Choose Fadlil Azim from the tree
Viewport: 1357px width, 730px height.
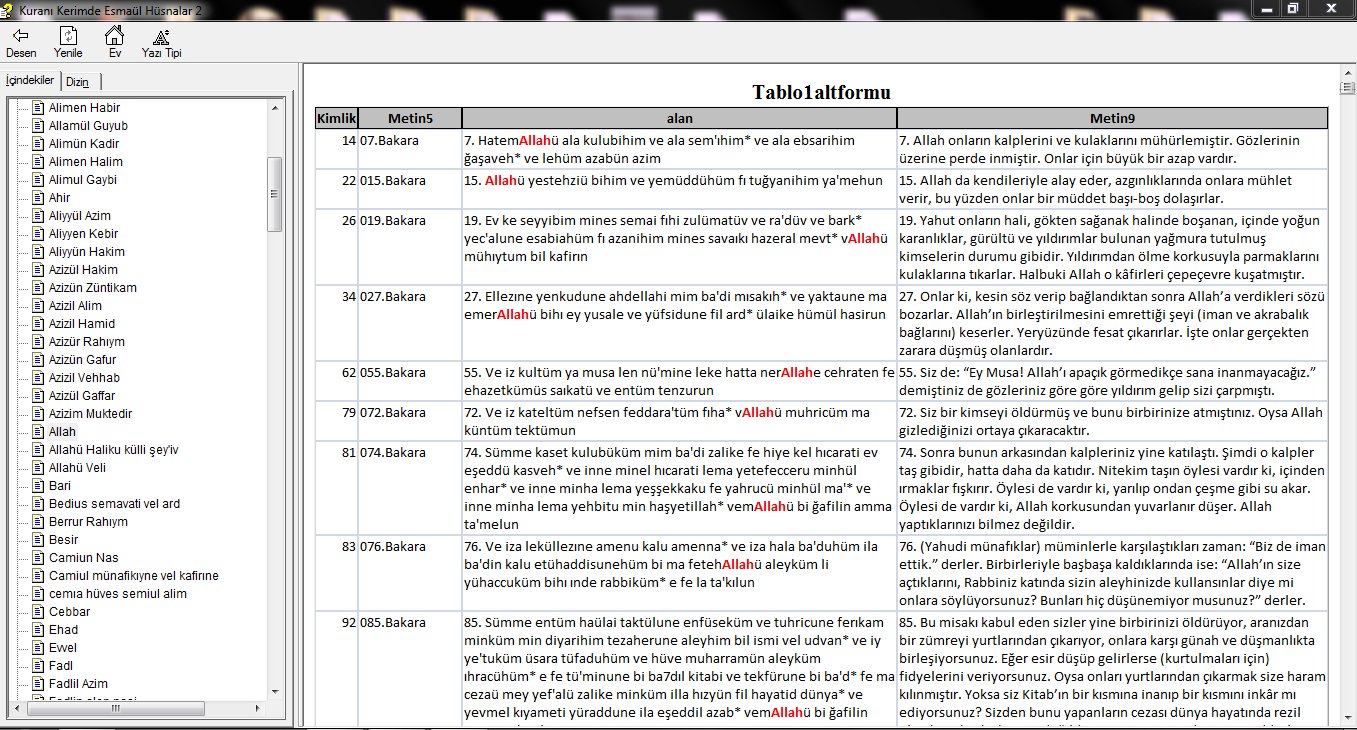coord(78,684)
